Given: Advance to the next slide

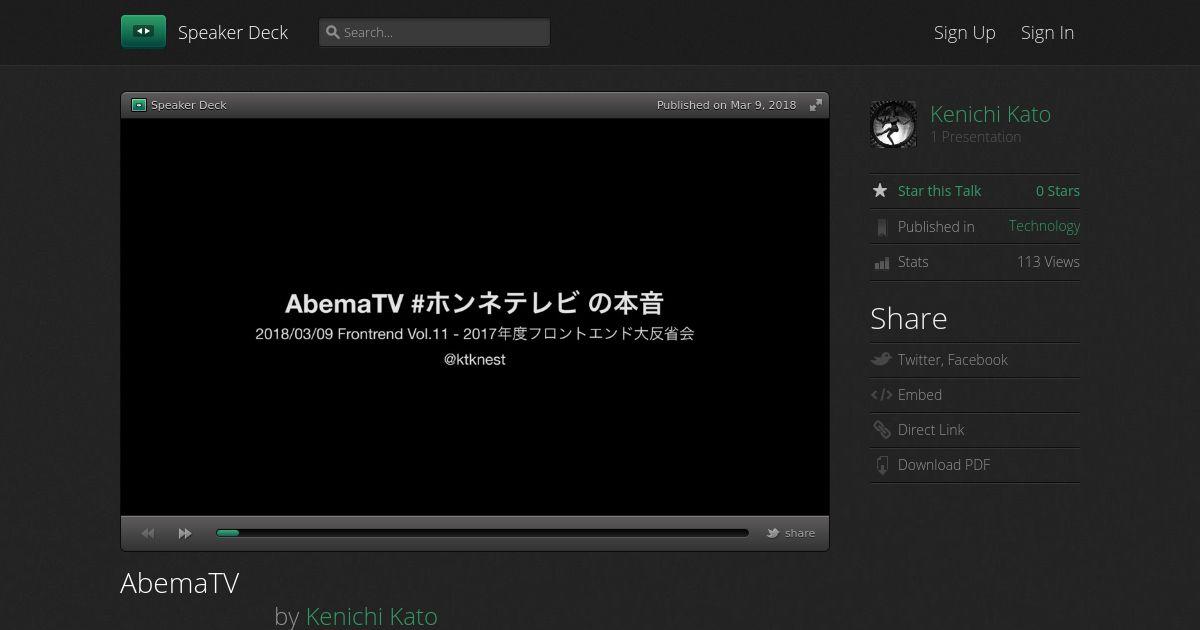Looking at the screenshot, I should click(x=185, y=533).
